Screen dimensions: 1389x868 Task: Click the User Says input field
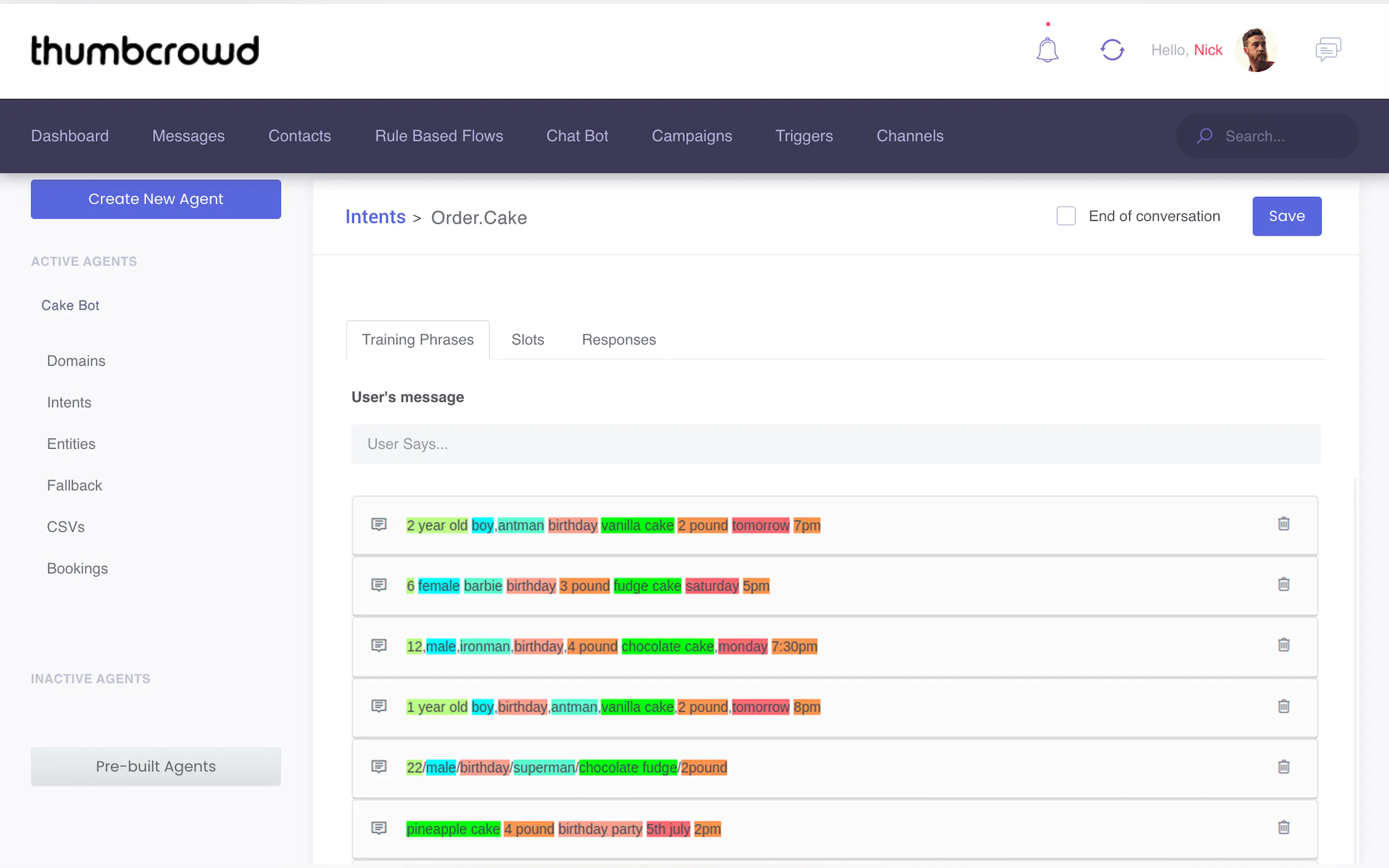[x=836, y=444]
